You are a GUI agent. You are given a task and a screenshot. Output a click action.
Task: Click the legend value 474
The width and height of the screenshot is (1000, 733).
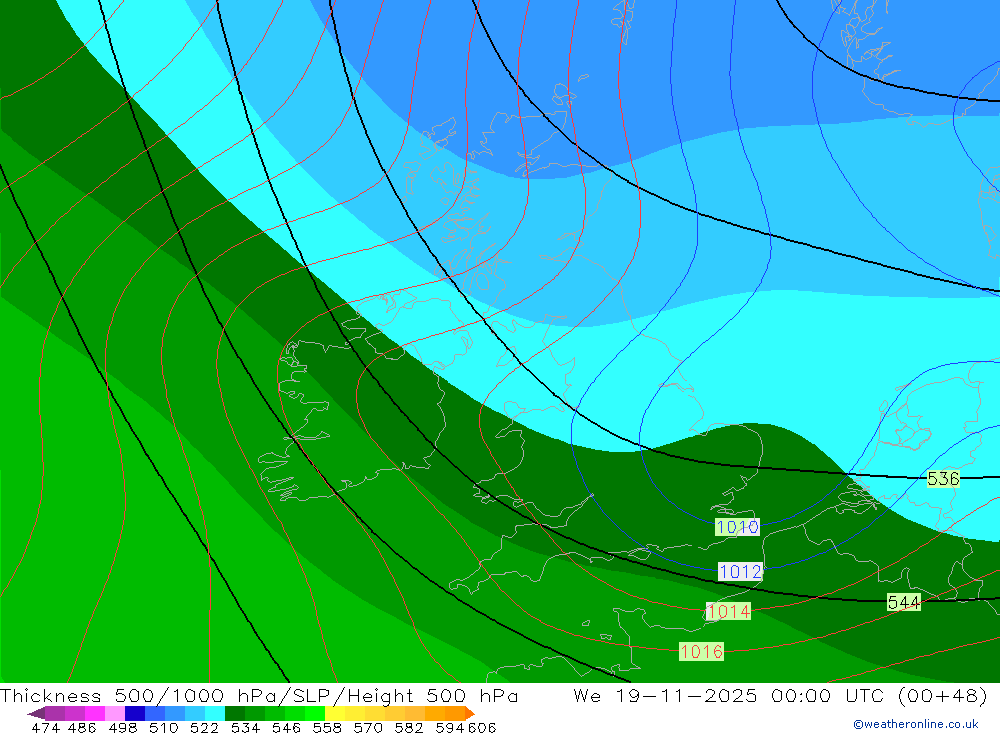tap(45, 728)
